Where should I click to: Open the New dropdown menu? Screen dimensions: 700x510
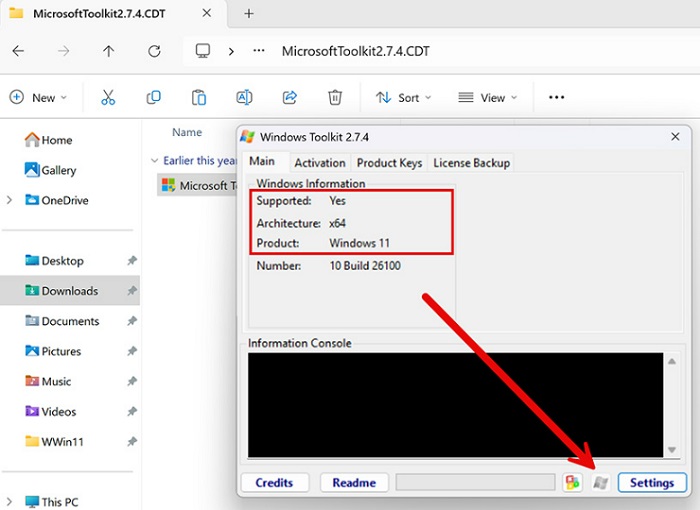coord(38,97)
